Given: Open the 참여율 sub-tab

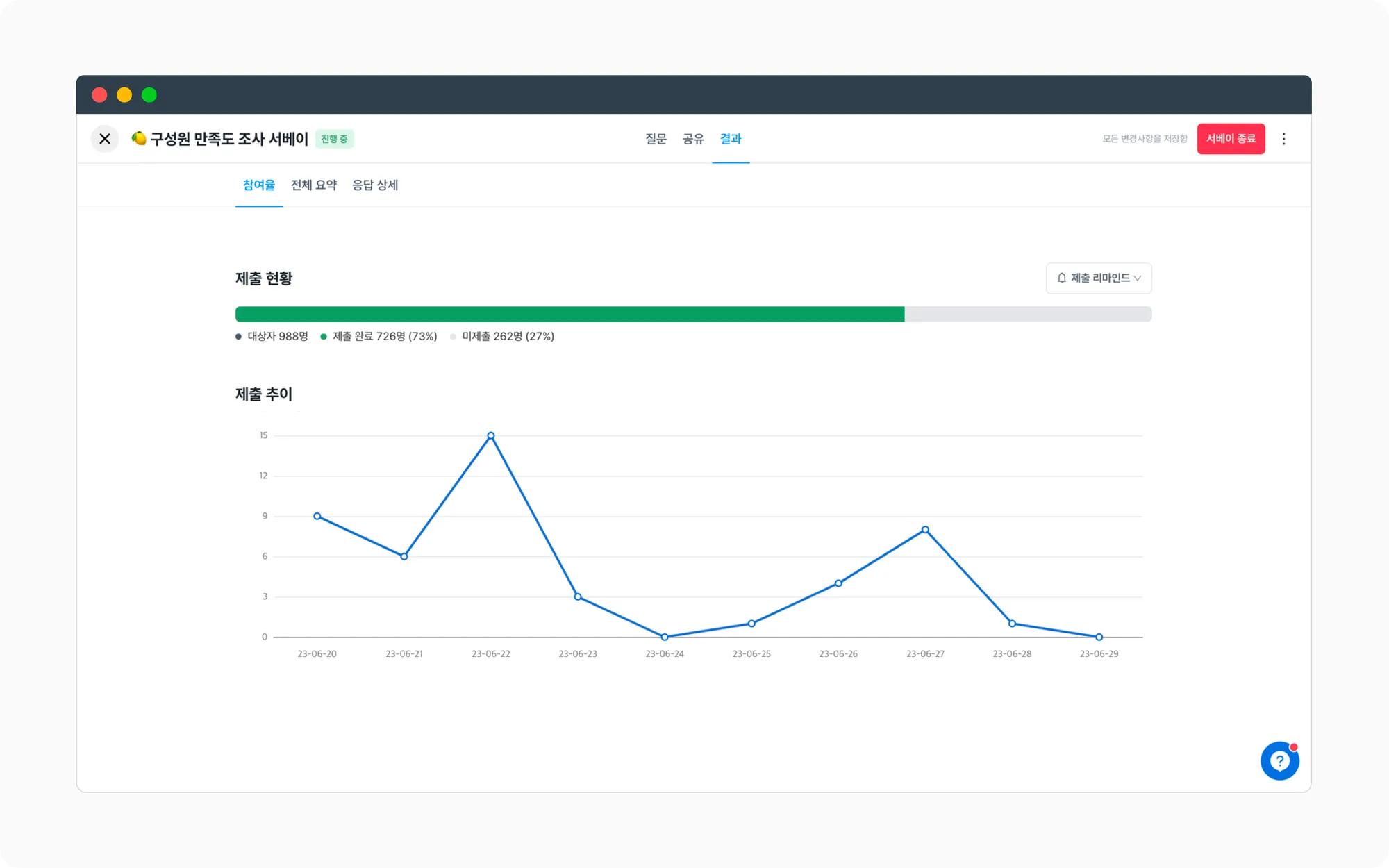Looking at the screenshot, I should click(x=259, y=185).
